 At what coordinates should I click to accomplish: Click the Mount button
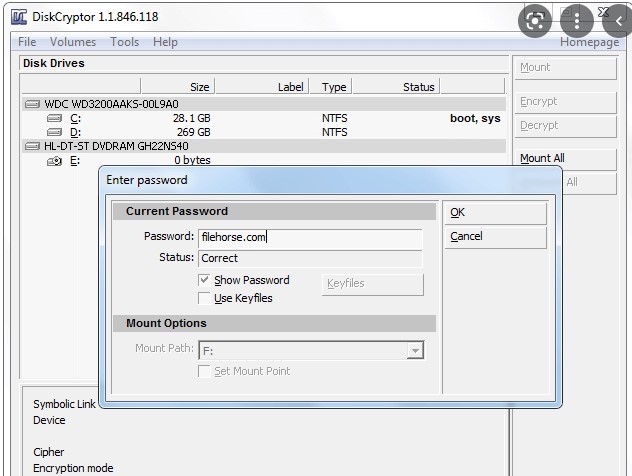[565, 68]
